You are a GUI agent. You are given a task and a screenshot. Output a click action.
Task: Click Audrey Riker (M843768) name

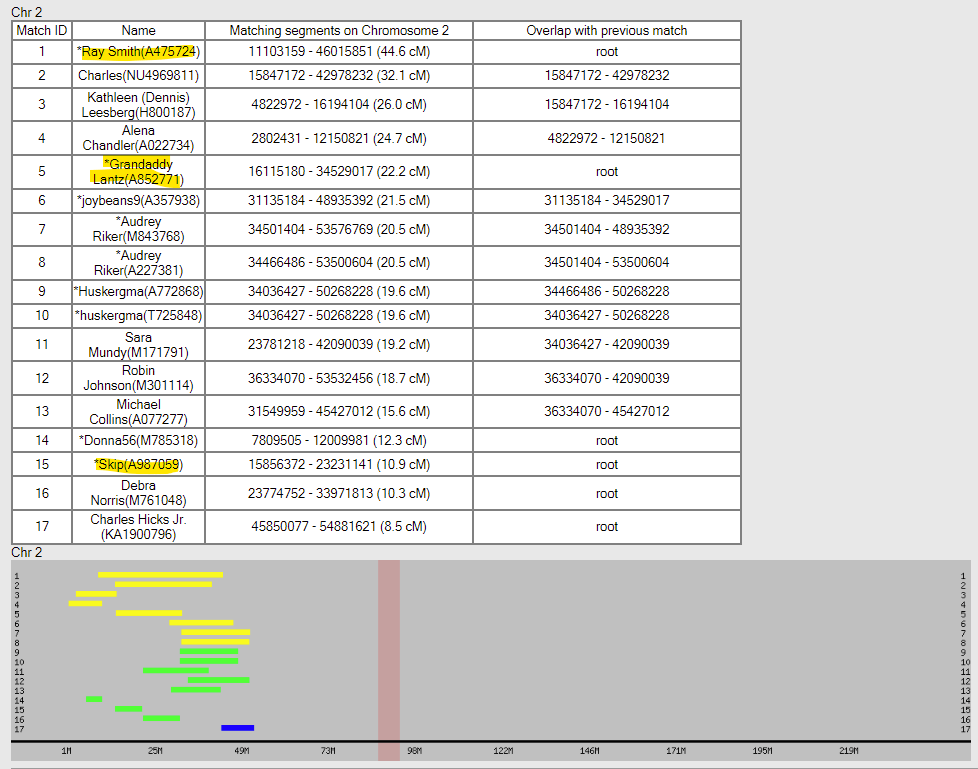click(139, 229)
